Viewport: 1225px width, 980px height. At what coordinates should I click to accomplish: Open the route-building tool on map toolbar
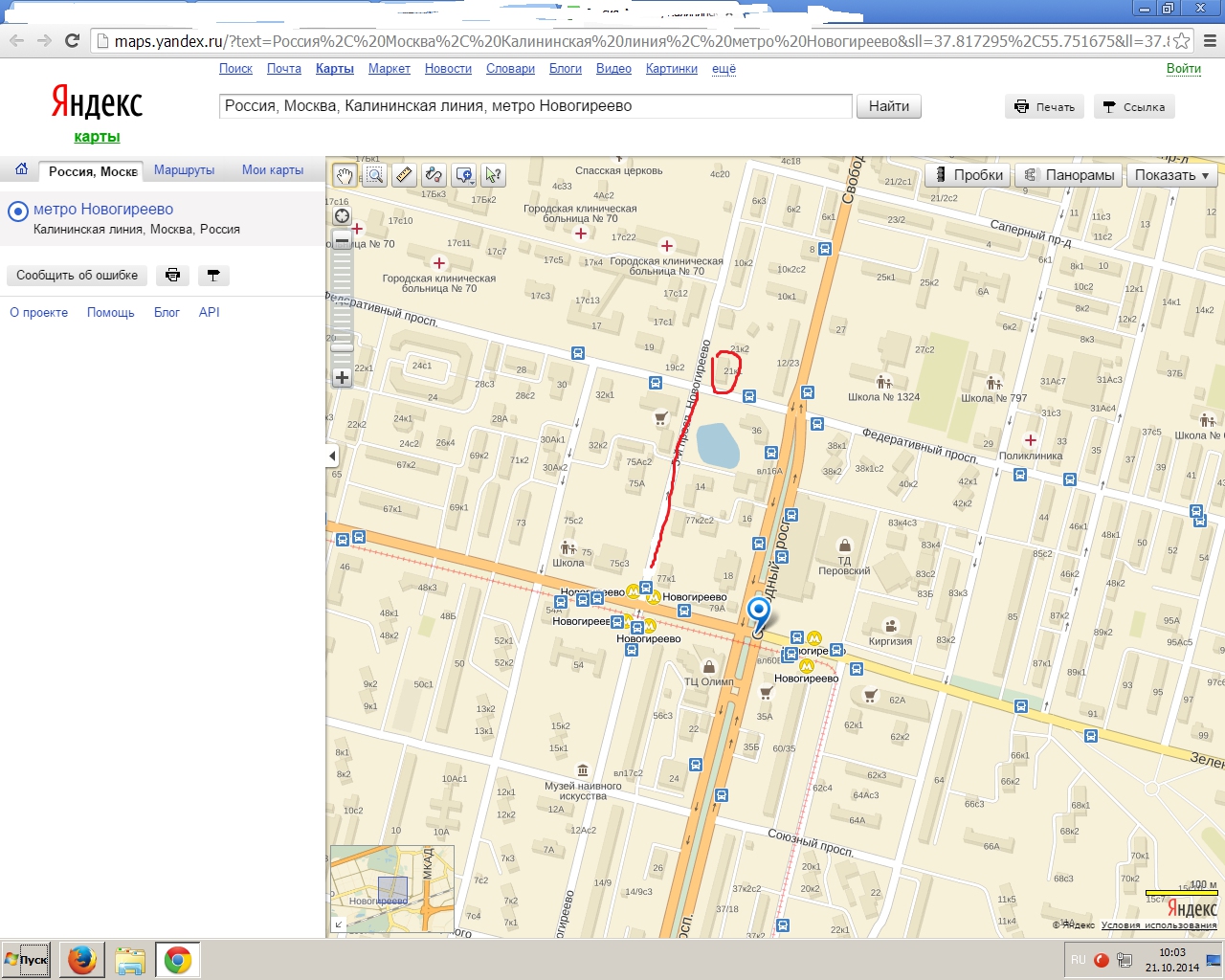pos(434,175)
